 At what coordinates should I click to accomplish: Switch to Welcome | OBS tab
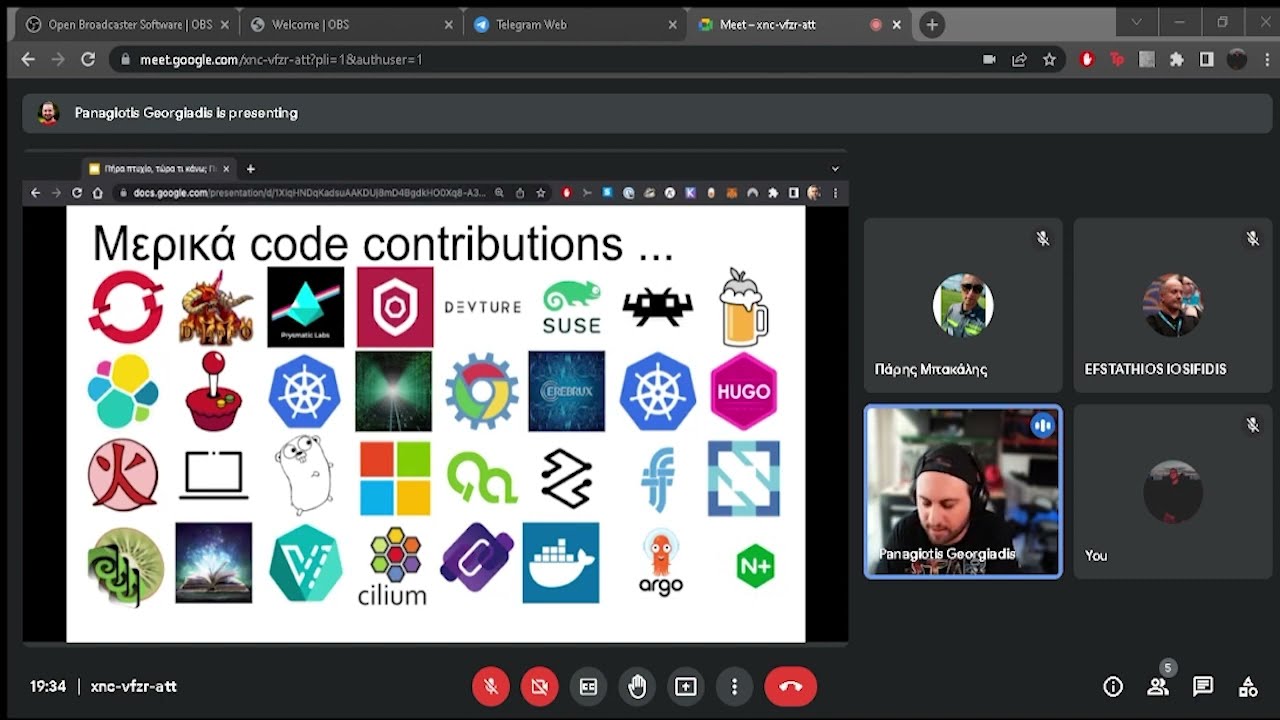coord(350,25)
